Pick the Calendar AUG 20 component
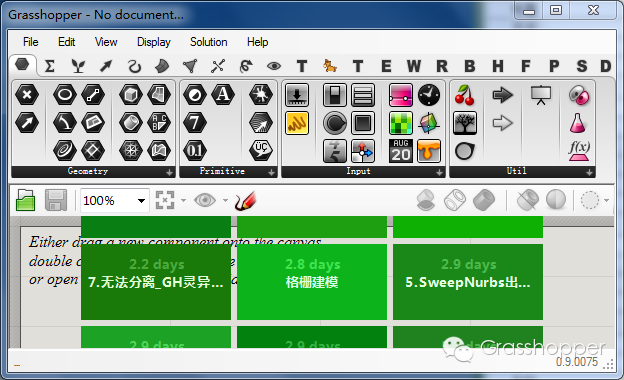 [400, 150]
